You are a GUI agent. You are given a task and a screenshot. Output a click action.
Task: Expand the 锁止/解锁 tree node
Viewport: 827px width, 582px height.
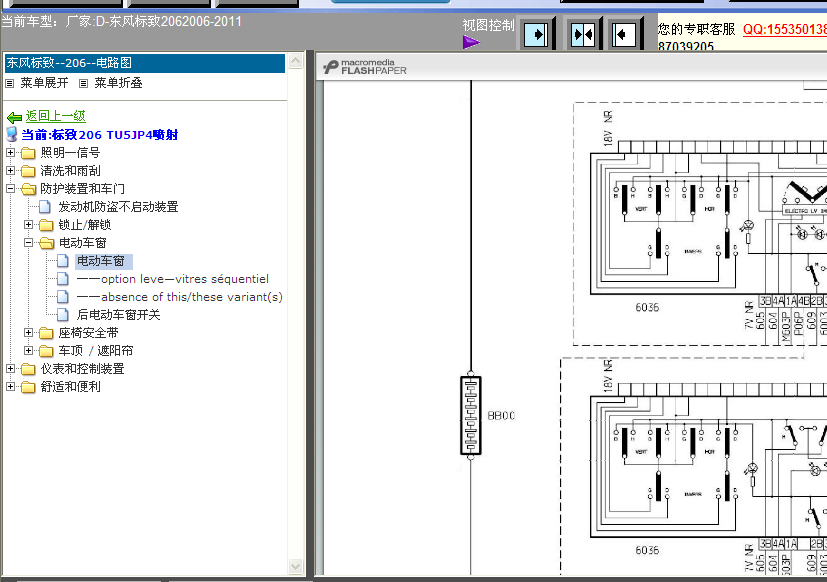[28, 225]
